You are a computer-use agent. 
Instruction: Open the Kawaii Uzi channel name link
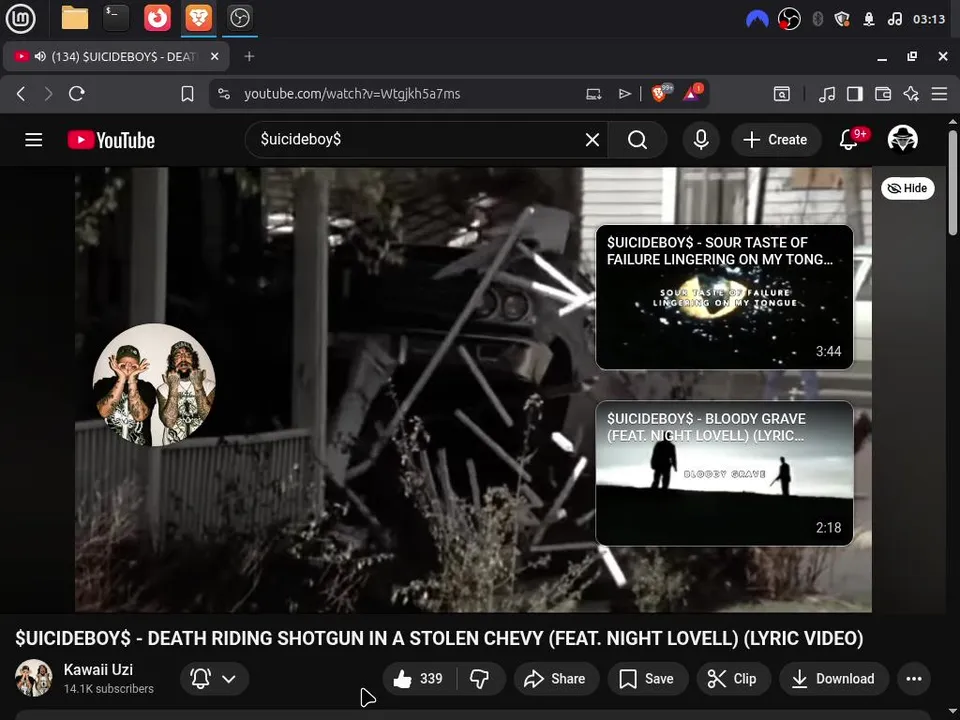click(98, 669)
